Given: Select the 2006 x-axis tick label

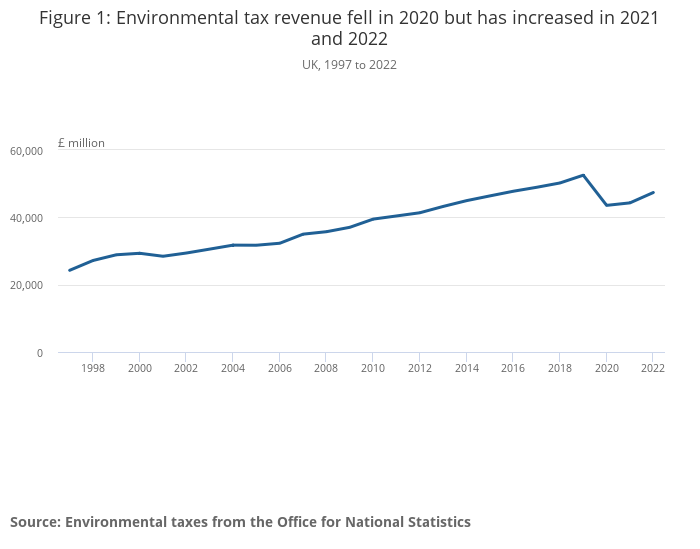Looking at the screenshot, I should (279, 368).
